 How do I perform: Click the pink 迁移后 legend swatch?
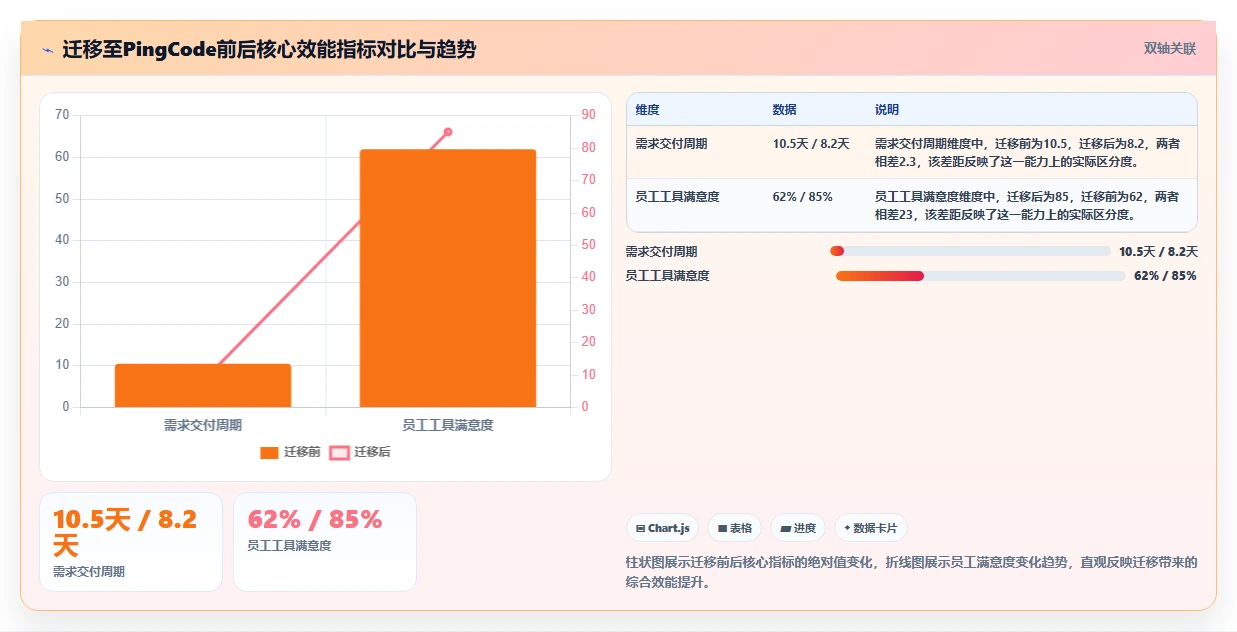point(339,453)
